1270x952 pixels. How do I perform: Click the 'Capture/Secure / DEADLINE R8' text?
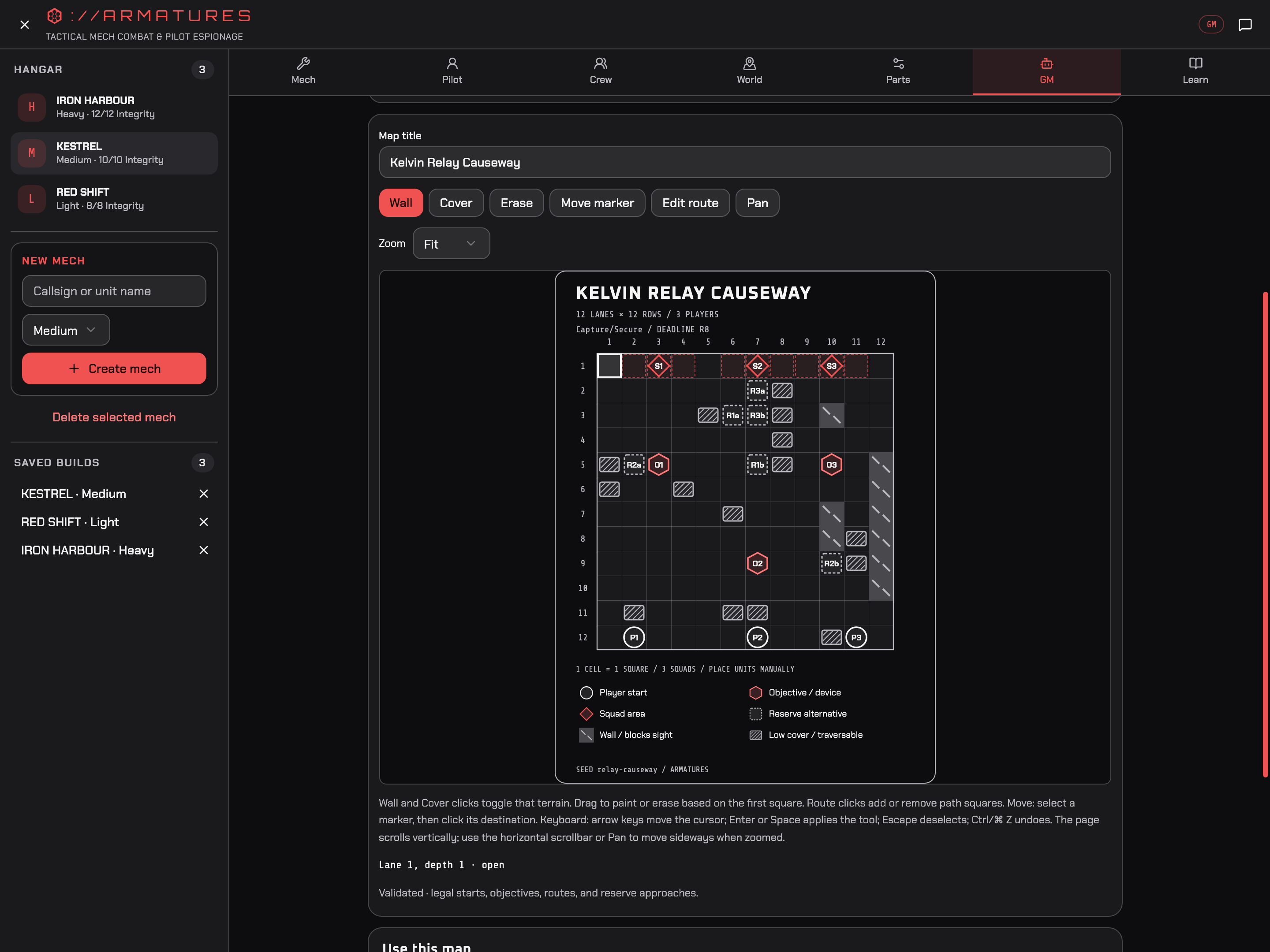pos(642,329)
